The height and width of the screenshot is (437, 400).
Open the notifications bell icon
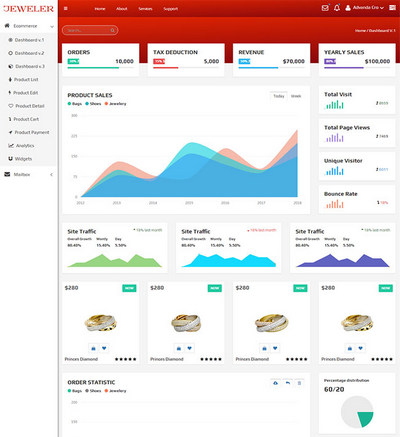click(337, 8)
